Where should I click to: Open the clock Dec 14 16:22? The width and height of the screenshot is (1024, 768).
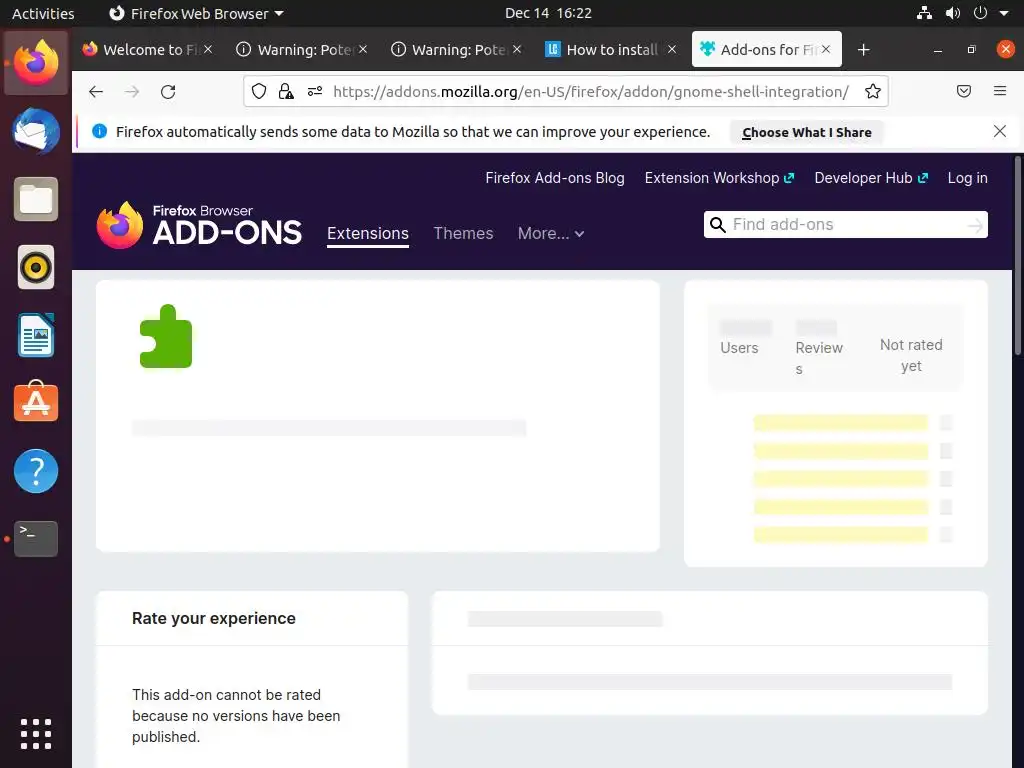click(548, 13)
